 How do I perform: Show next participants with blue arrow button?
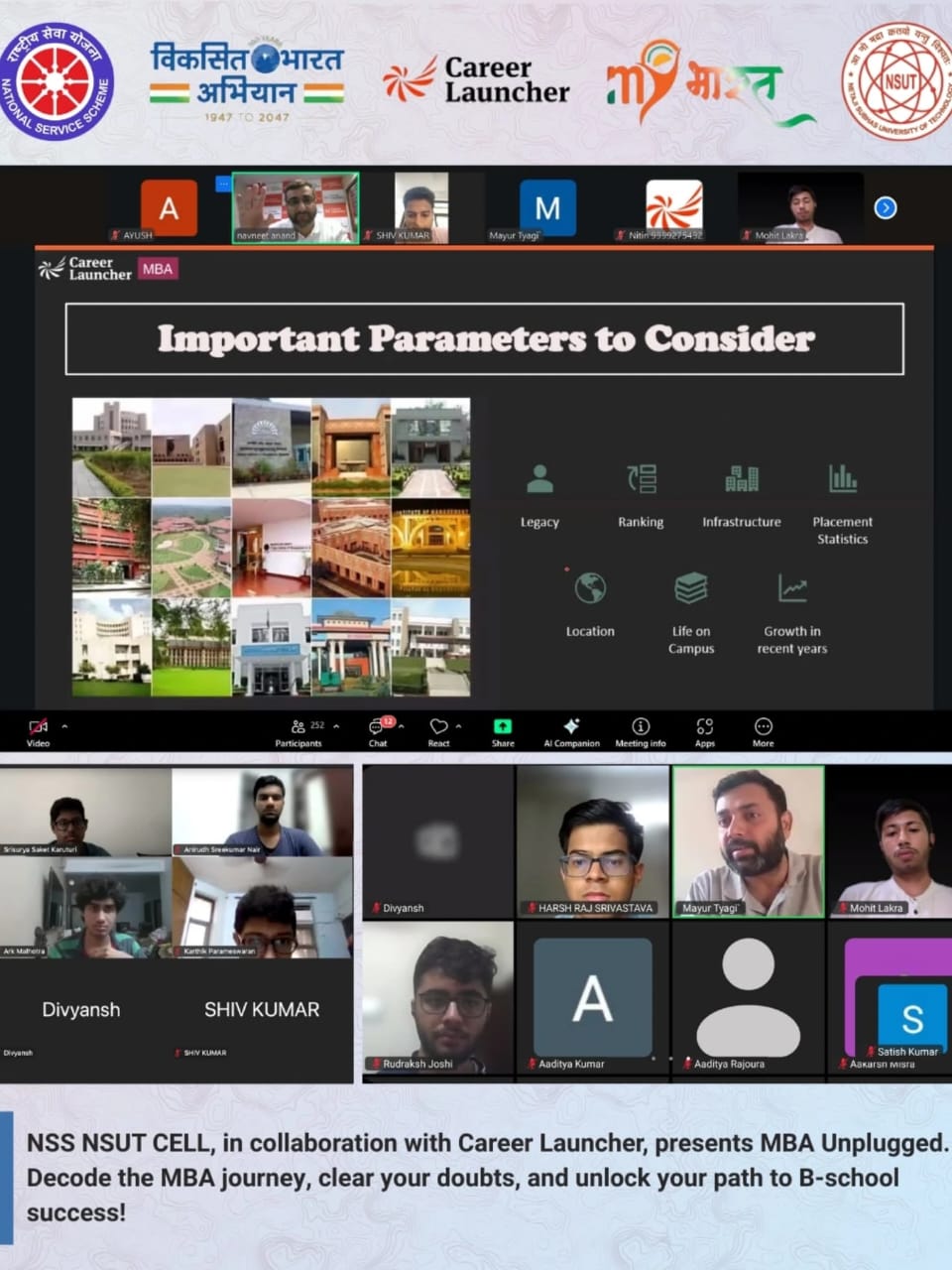coord(886,207)
